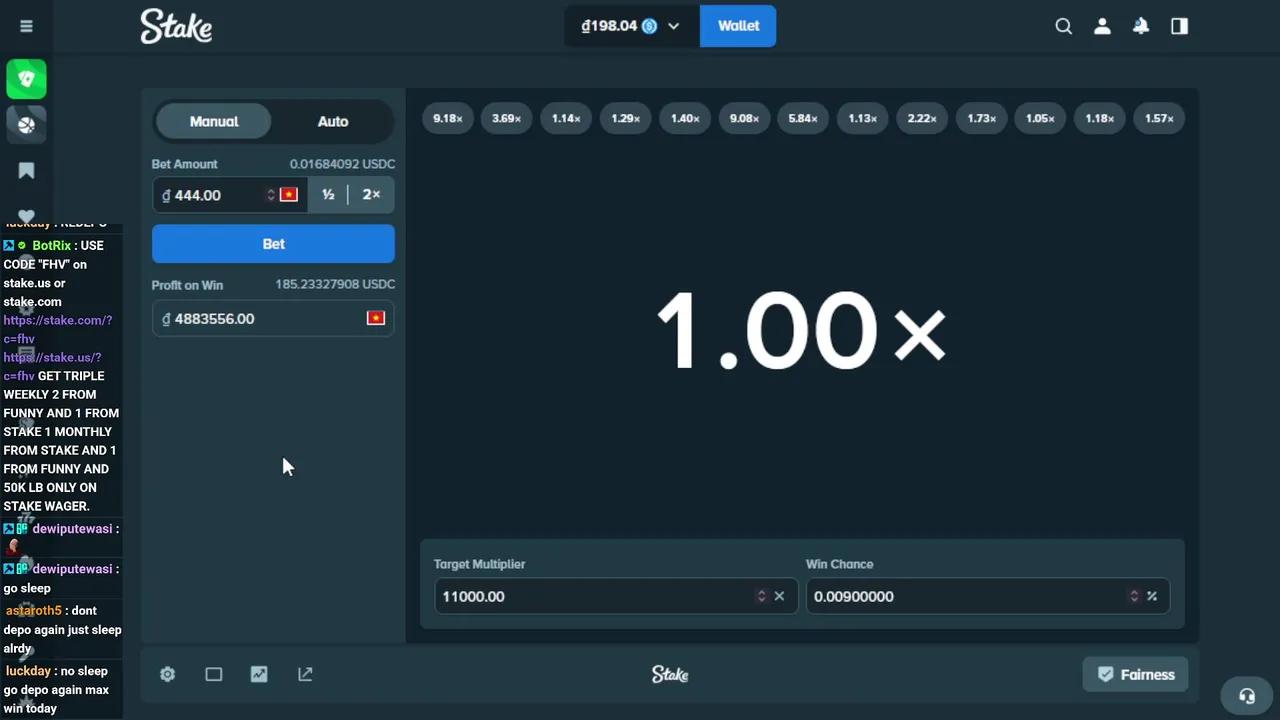Open the Fairness dialog

(x=1135, y=675)
